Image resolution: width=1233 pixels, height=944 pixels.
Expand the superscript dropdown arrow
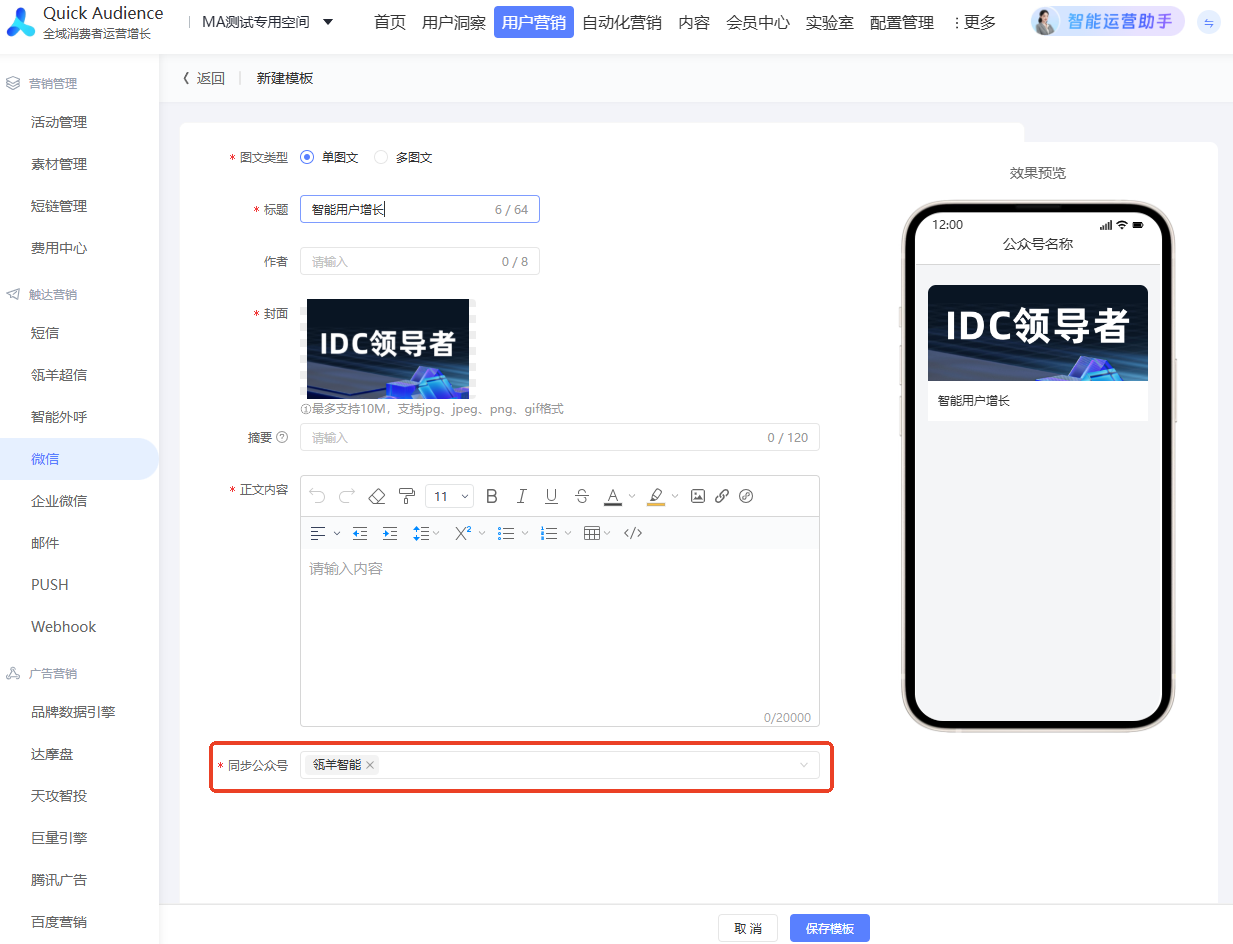[x=482, y=533]
